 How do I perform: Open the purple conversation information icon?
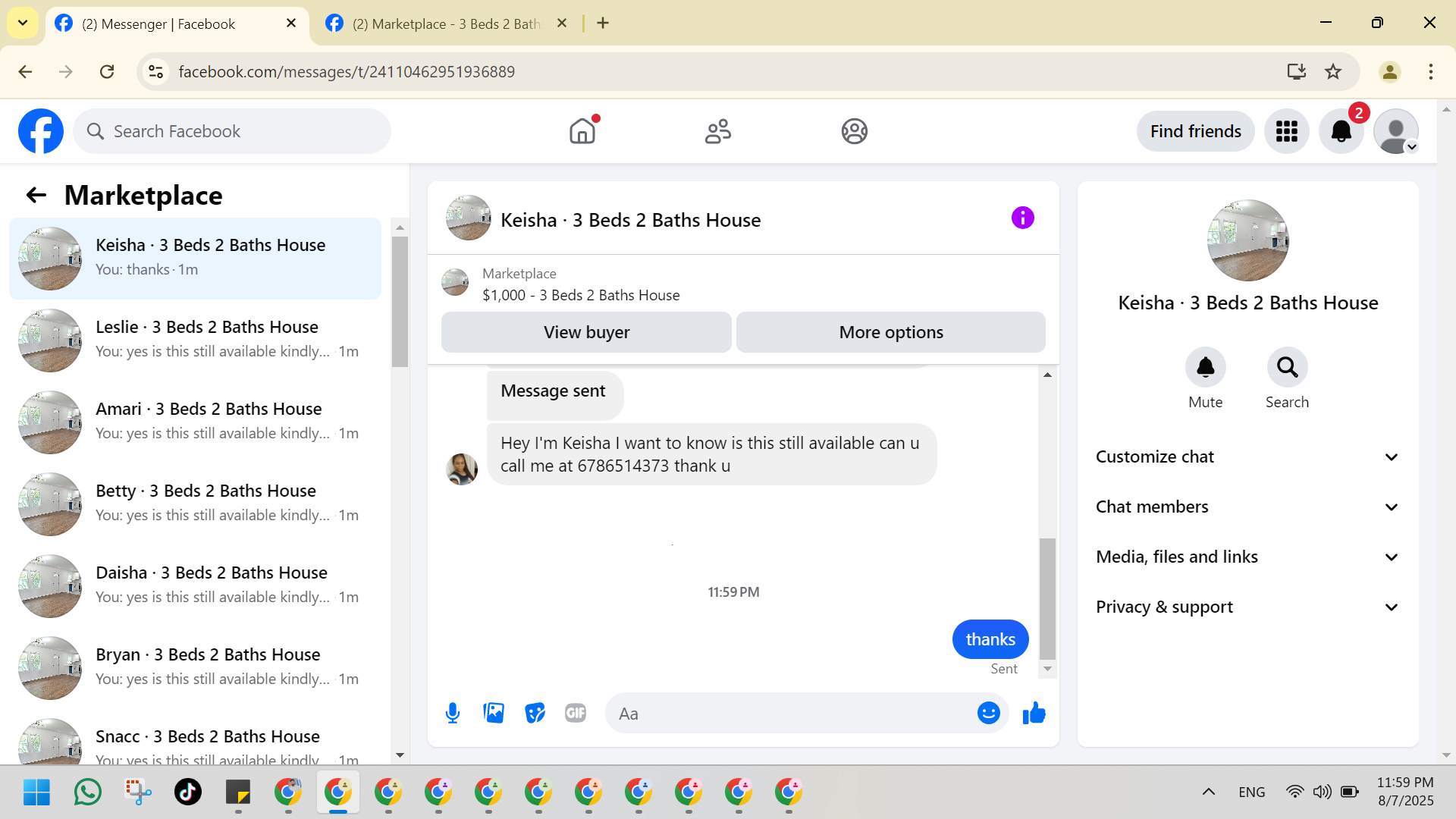[1022, 218]
